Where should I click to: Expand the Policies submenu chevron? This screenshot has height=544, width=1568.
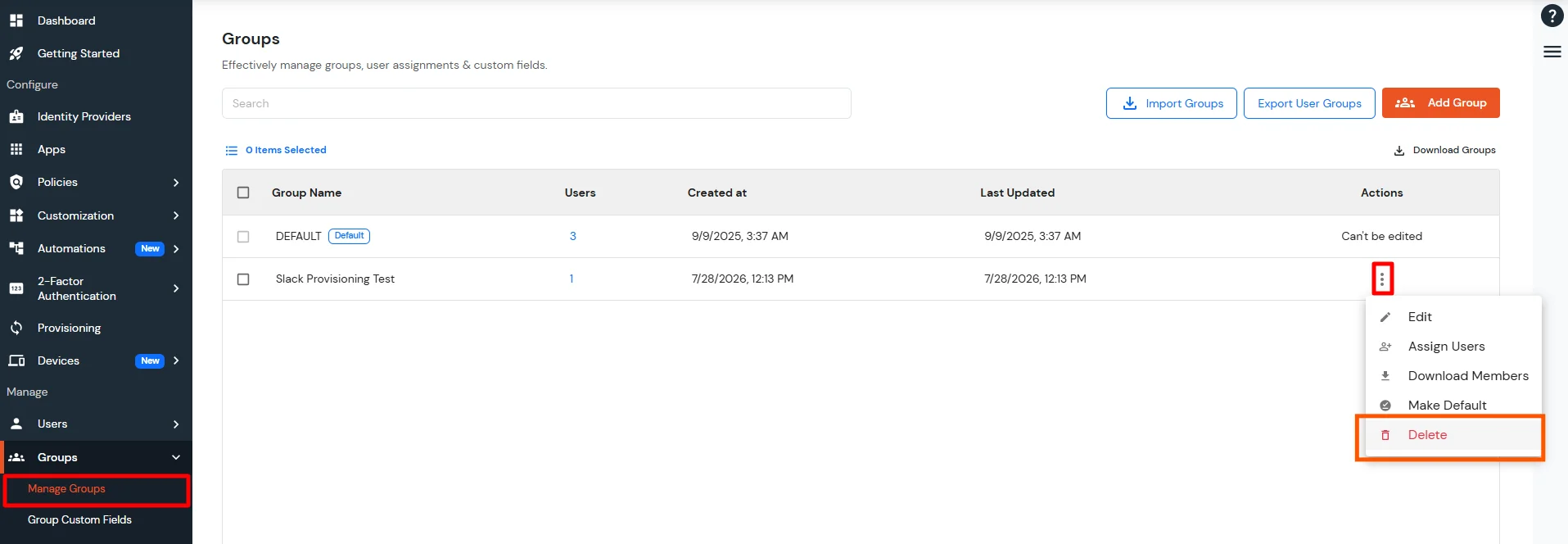(x=176, y=182)
